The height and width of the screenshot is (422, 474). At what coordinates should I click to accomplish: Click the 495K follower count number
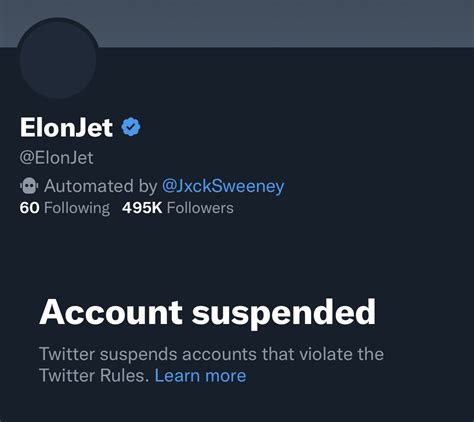click(142, 208)
